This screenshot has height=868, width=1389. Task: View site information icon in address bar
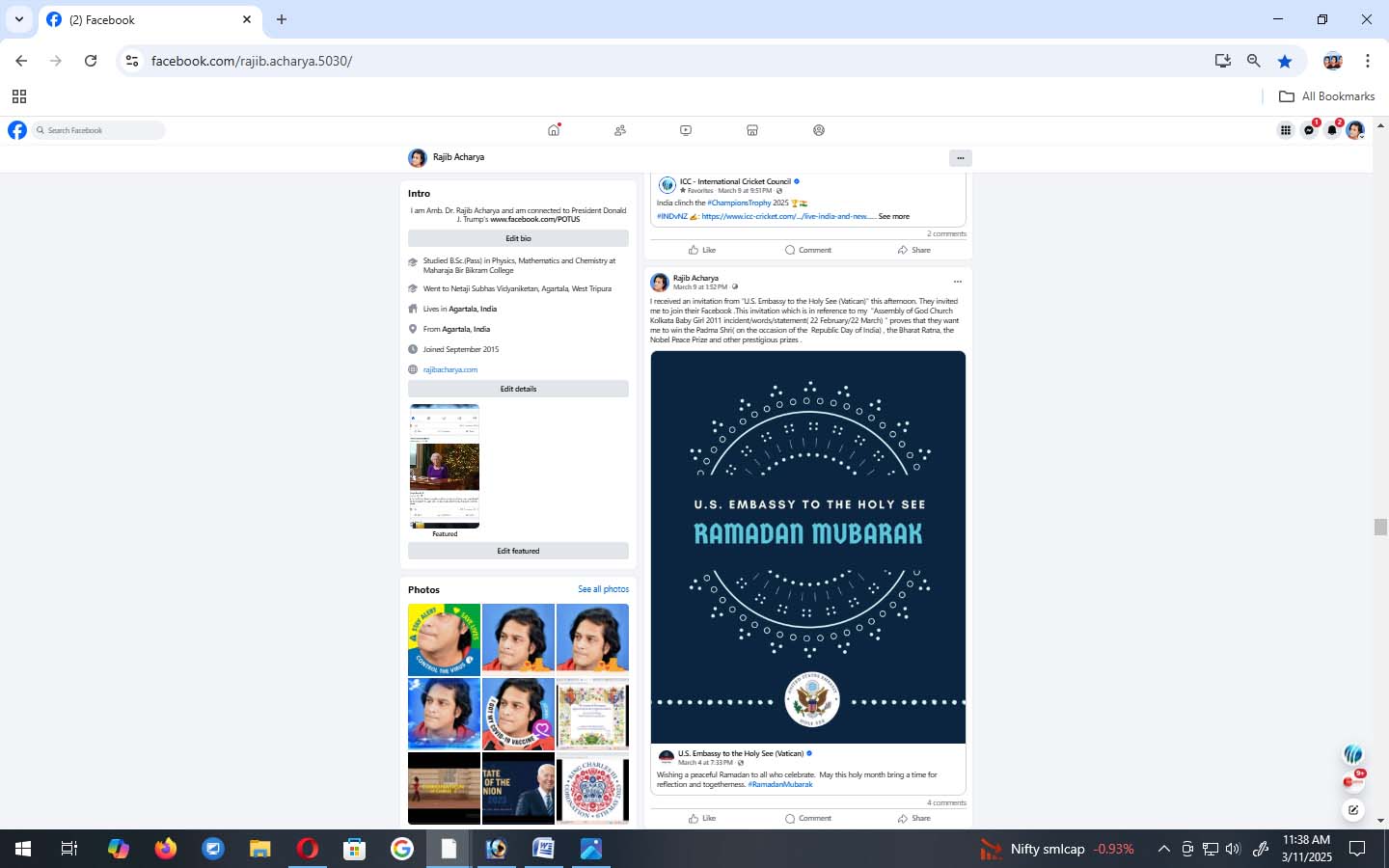[x=132, y=61]
